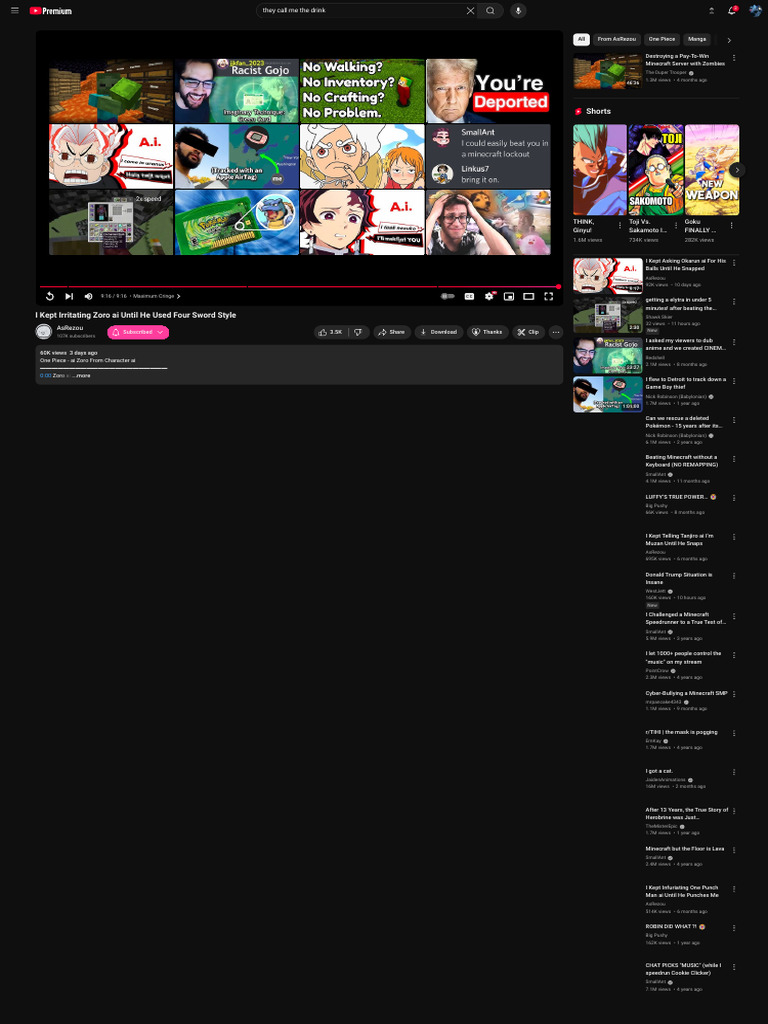Image resolution: width=768 pixels, height=1024 pixels.
Task: Start voice search with microphone
Action: (x=519, y=10)
